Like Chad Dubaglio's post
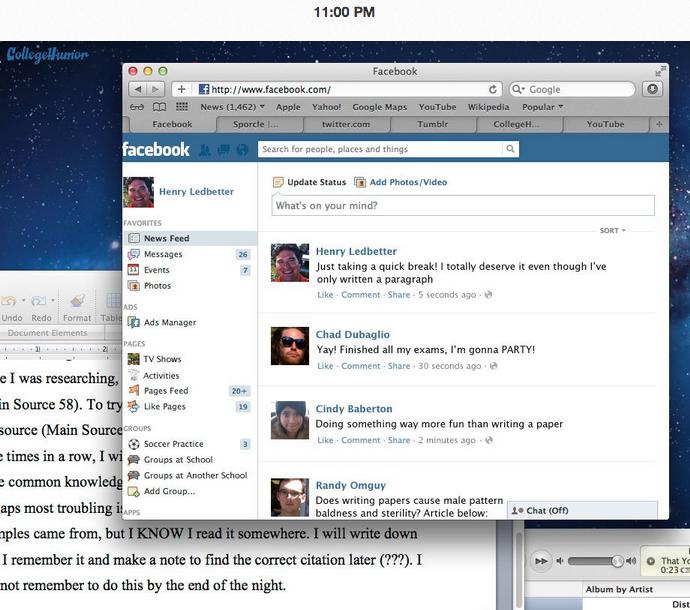690x610 pixels. pyautogui.click(x=325, y=366)
